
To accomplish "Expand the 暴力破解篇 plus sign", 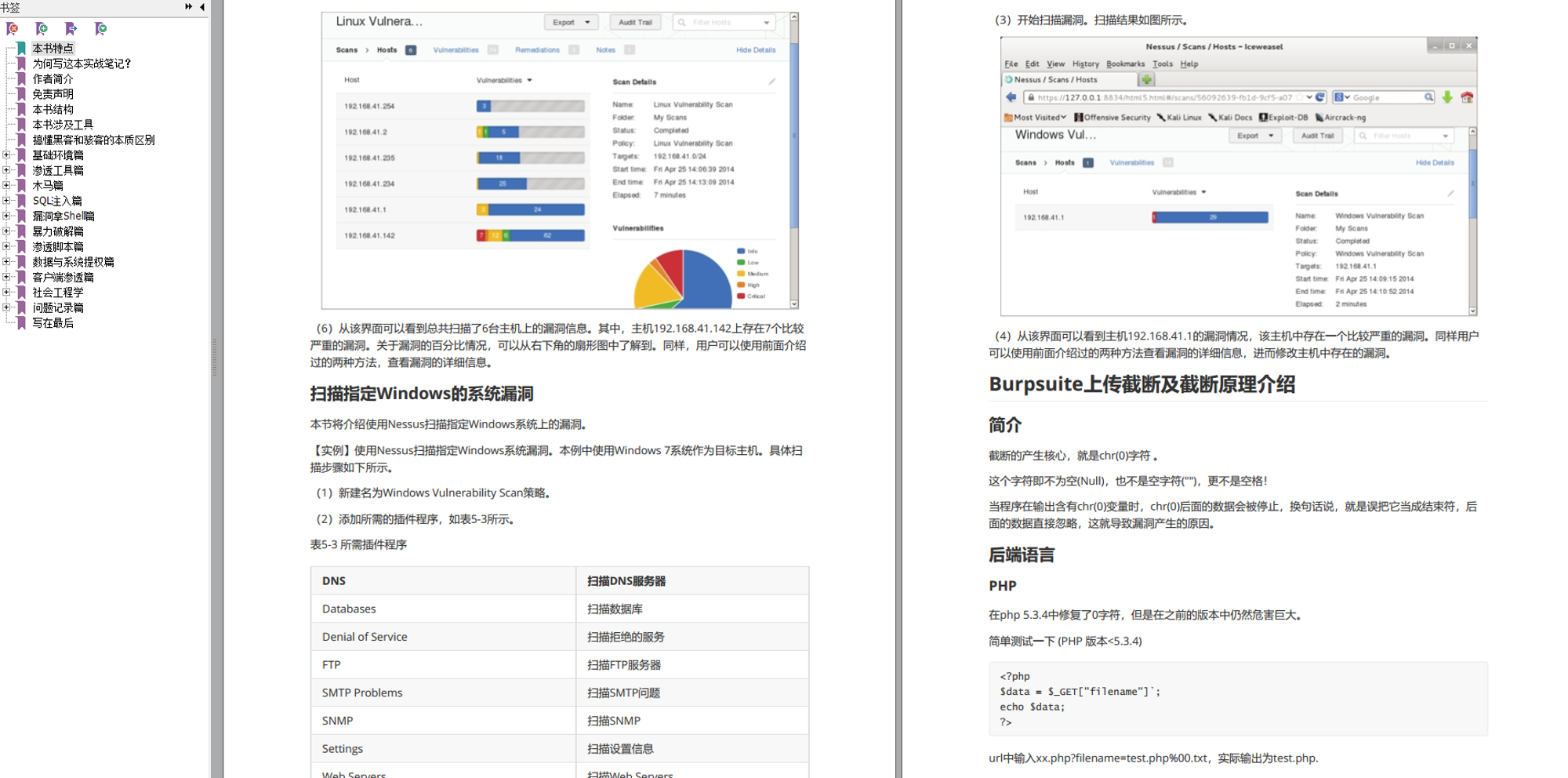I will (x=6, y=231).
